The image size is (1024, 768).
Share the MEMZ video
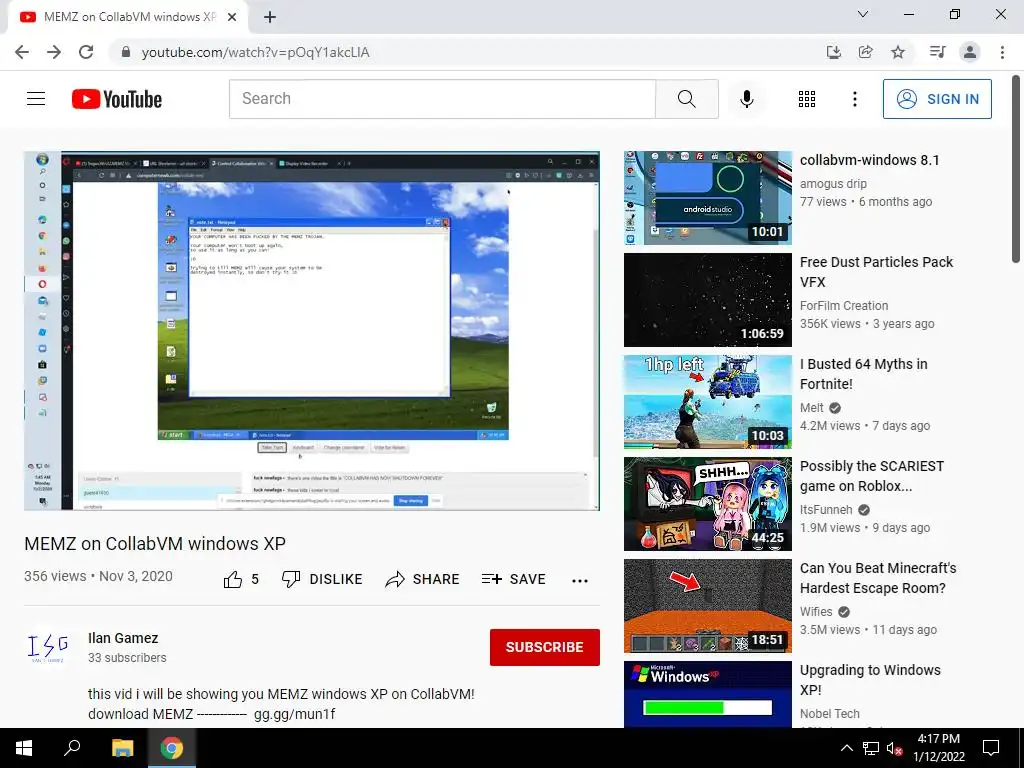coord(422,579)
